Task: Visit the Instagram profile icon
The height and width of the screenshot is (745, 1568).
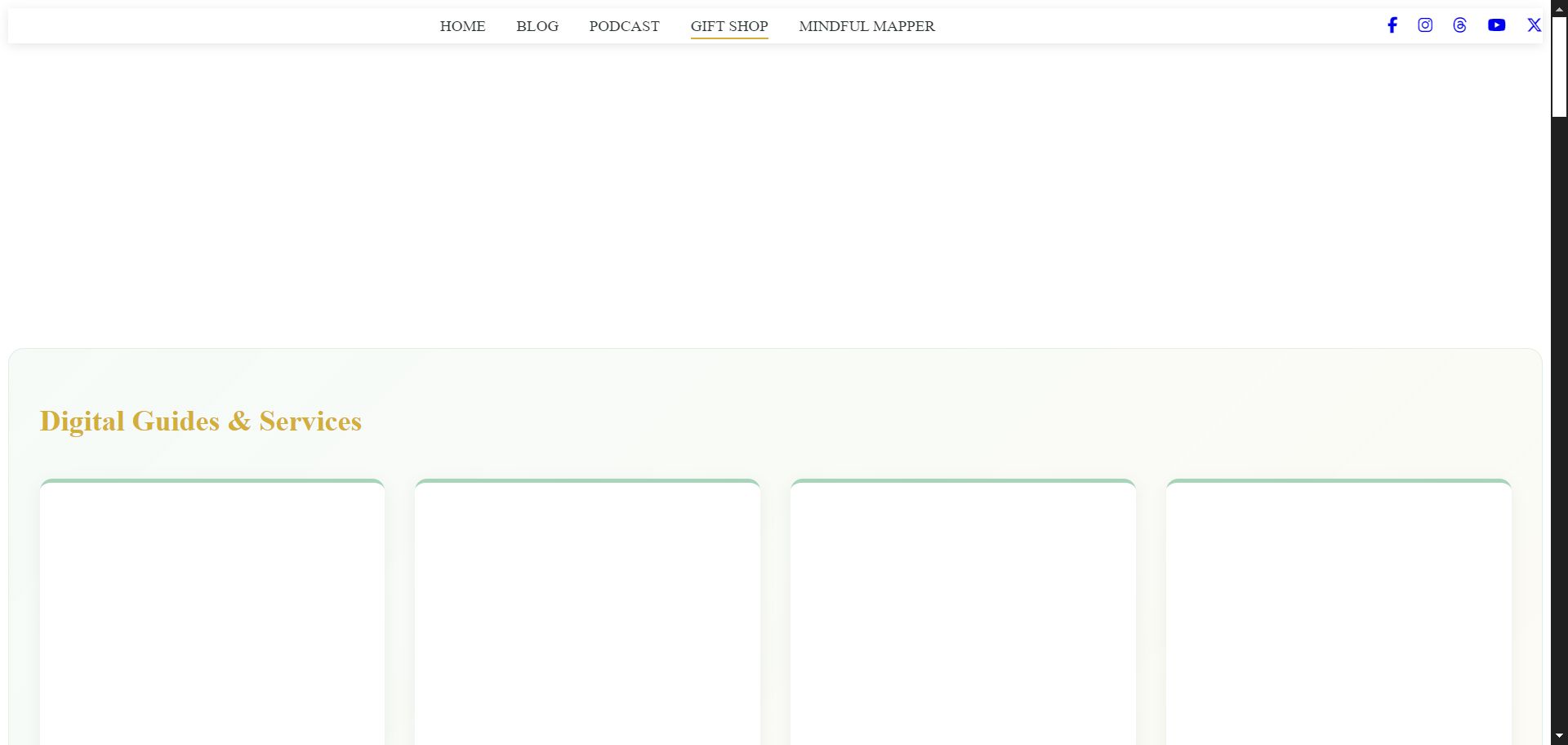Action: point(1425,25)
